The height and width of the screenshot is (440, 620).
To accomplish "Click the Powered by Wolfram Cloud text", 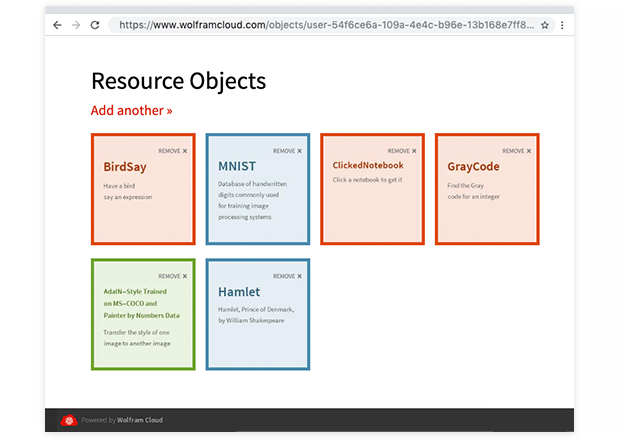I will [x=122, y=420].
